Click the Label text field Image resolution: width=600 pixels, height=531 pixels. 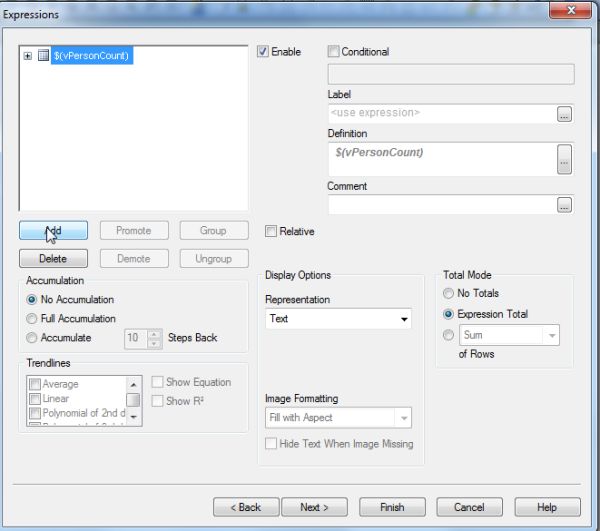(442, 114)
